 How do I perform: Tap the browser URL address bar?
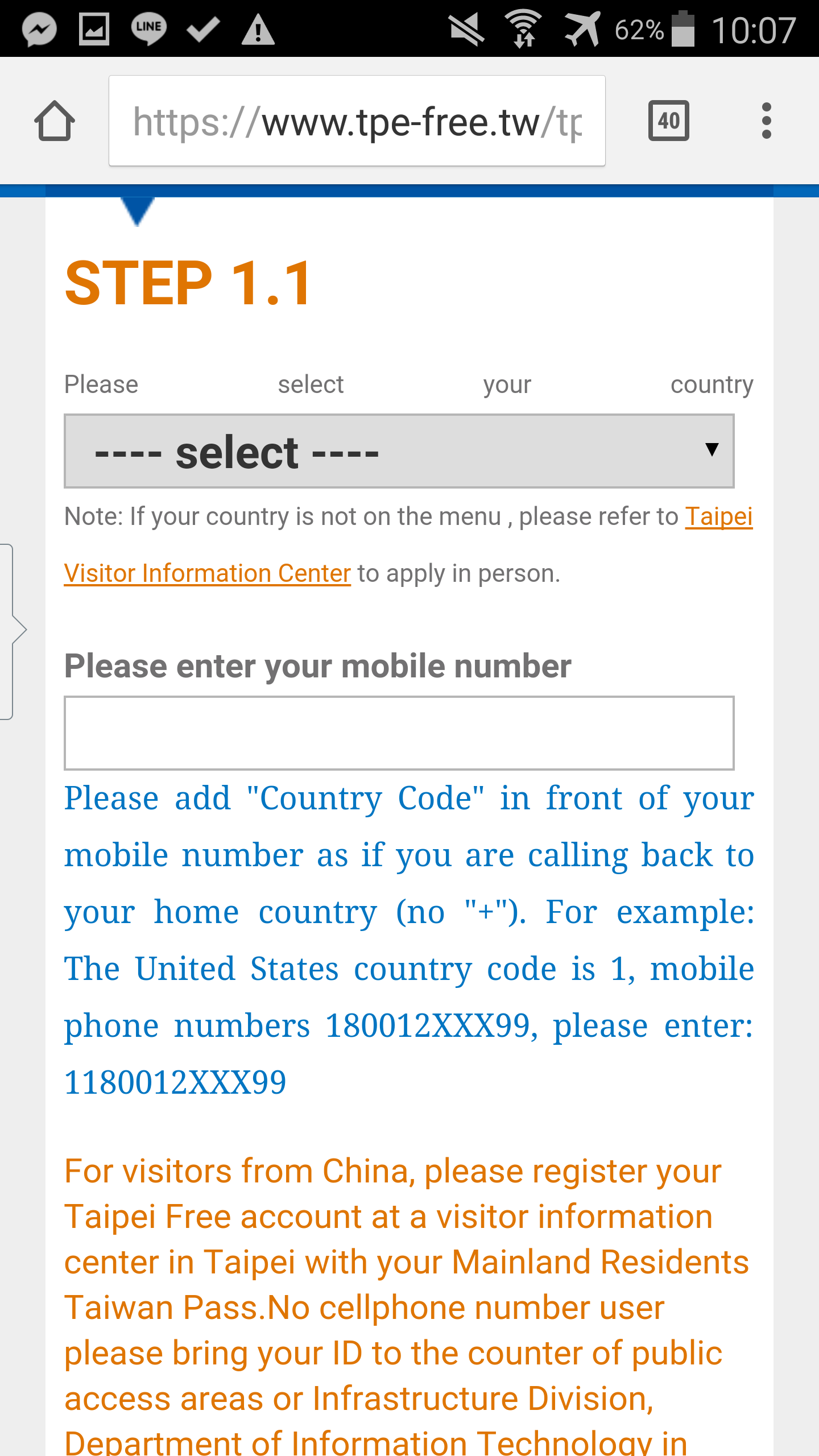click(357, 121)
